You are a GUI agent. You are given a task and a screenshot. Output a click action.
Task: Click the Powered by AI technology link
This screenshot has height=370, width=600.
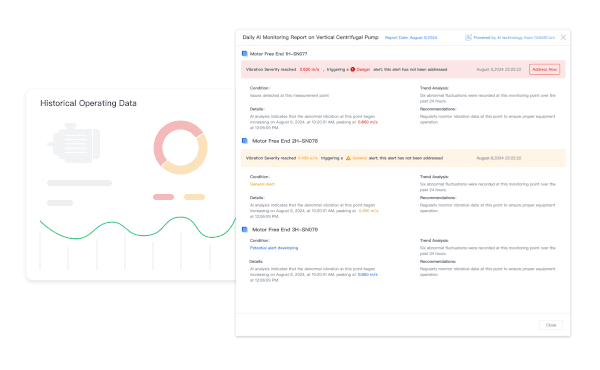pyautogui.click(x=514, y=37)
